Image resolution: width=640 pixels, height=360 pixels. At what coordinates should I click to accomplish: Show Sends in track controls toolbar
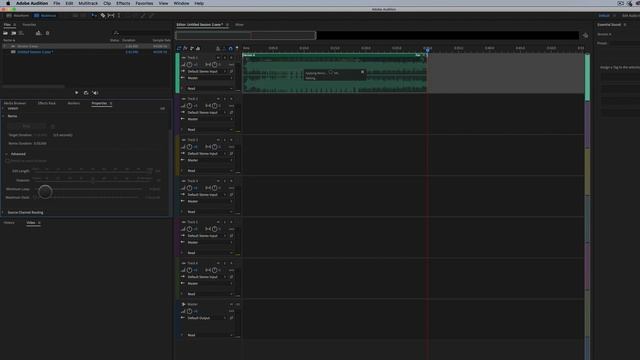[192, 48]
